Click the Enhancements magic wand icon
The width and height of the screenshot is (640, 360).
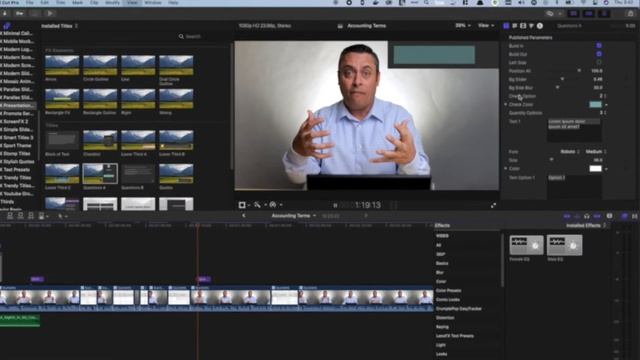257,205
